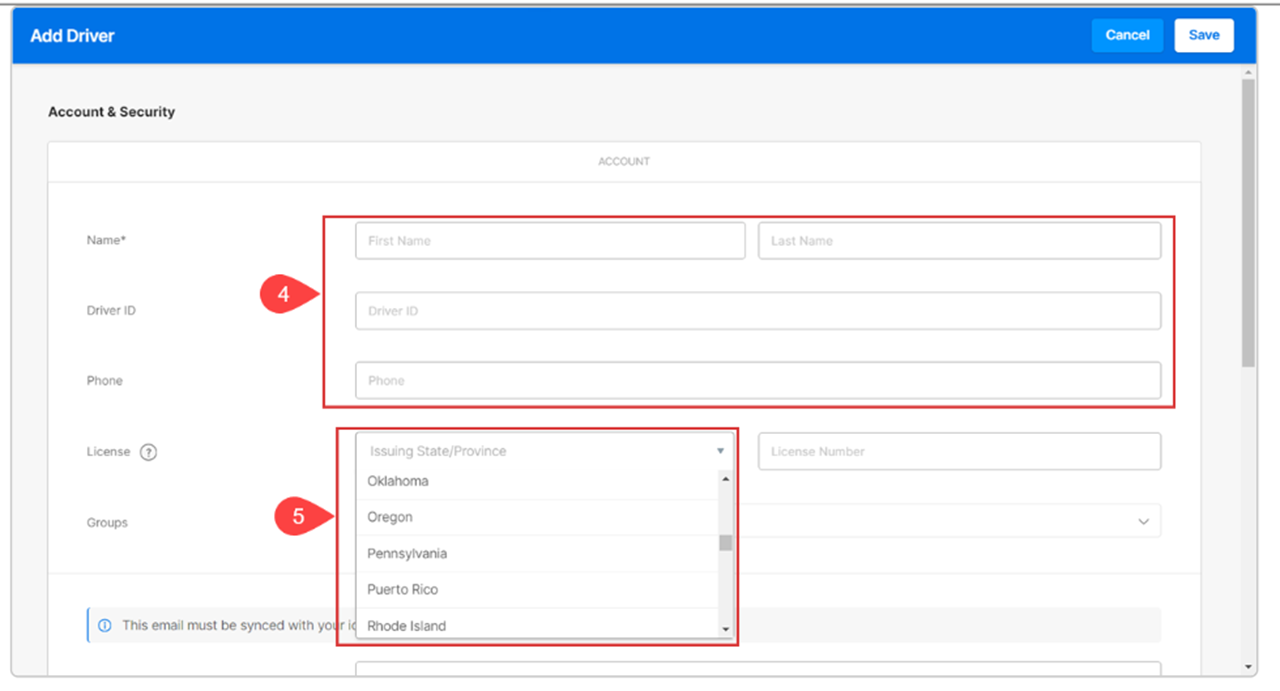Click the Driver ID label
This screenshot has height=691, width=1280.
111,311
